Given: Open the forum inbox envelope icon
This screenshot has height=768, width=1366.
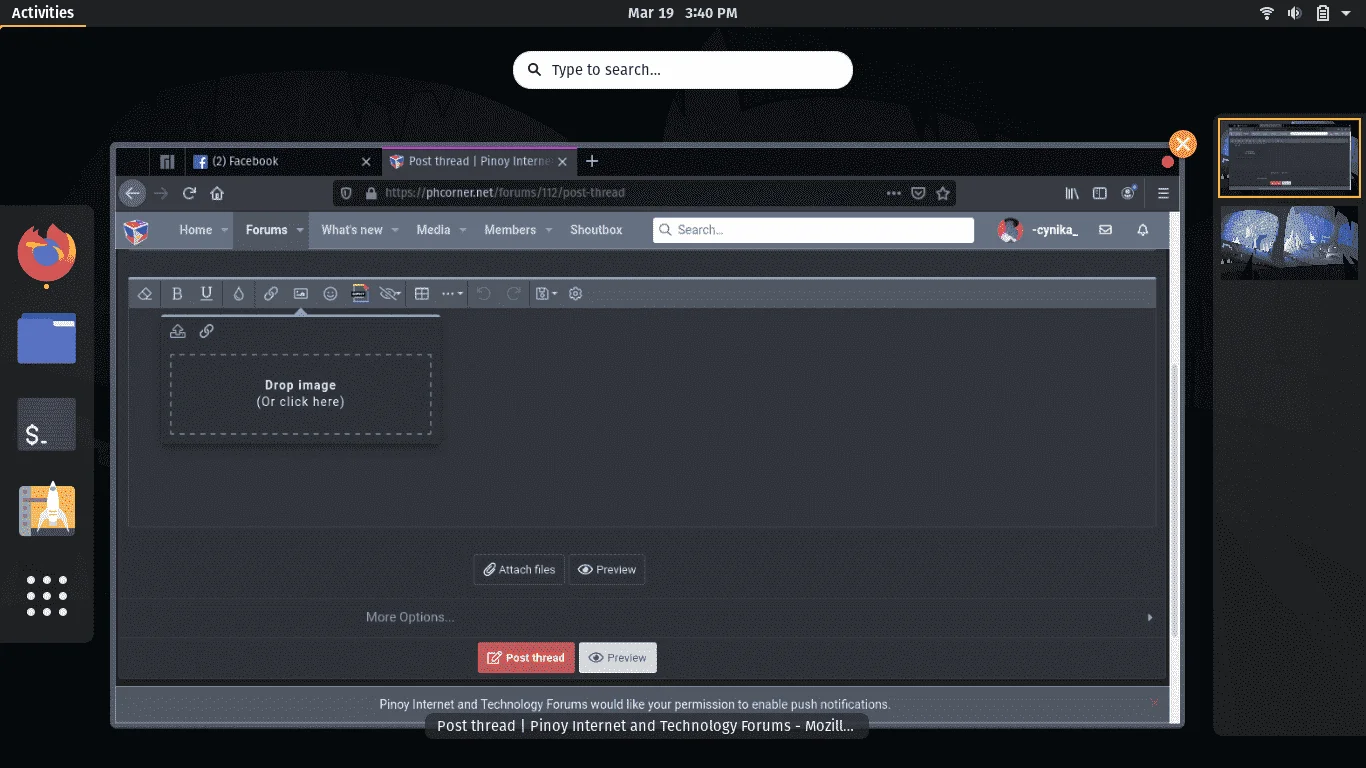Looking at the screenshot, I should pyautogui.click(x=1105, y=230).
